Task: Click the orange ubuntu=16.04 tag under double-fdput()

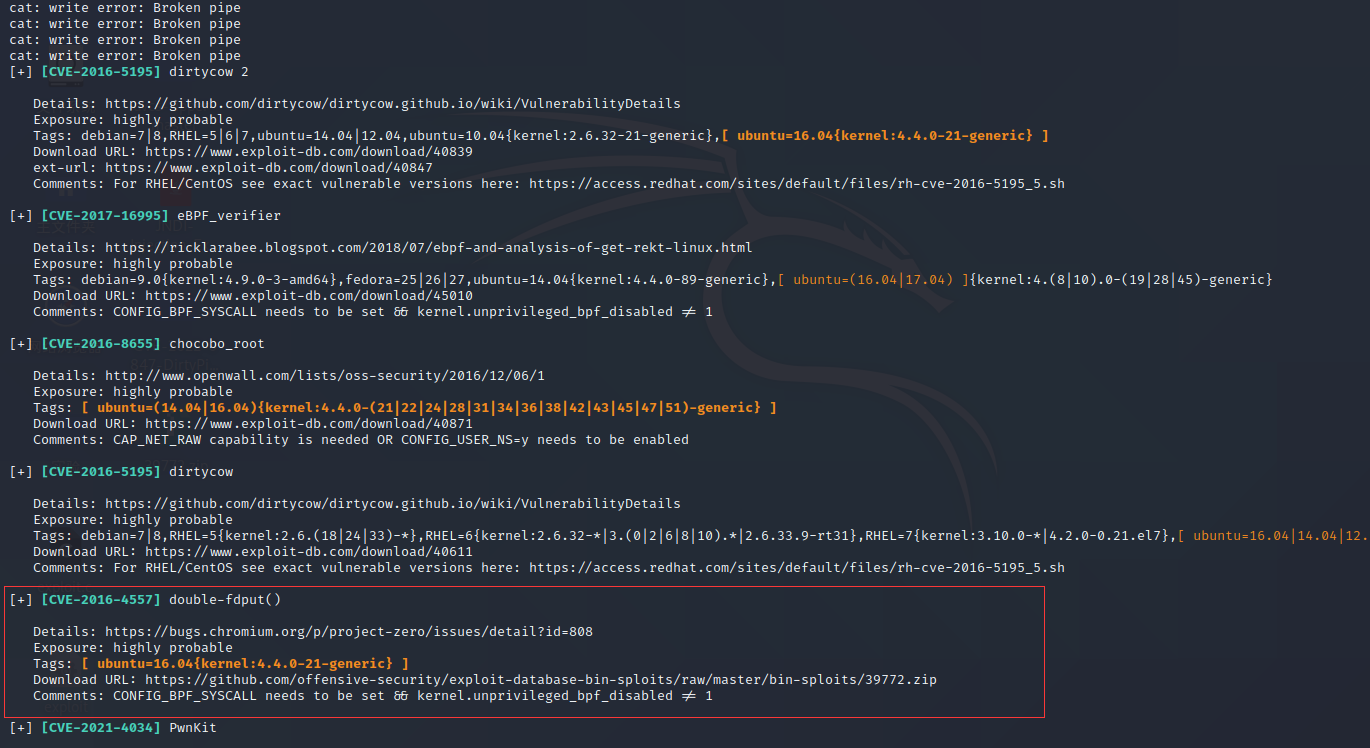Action: [x=245, y=664]
